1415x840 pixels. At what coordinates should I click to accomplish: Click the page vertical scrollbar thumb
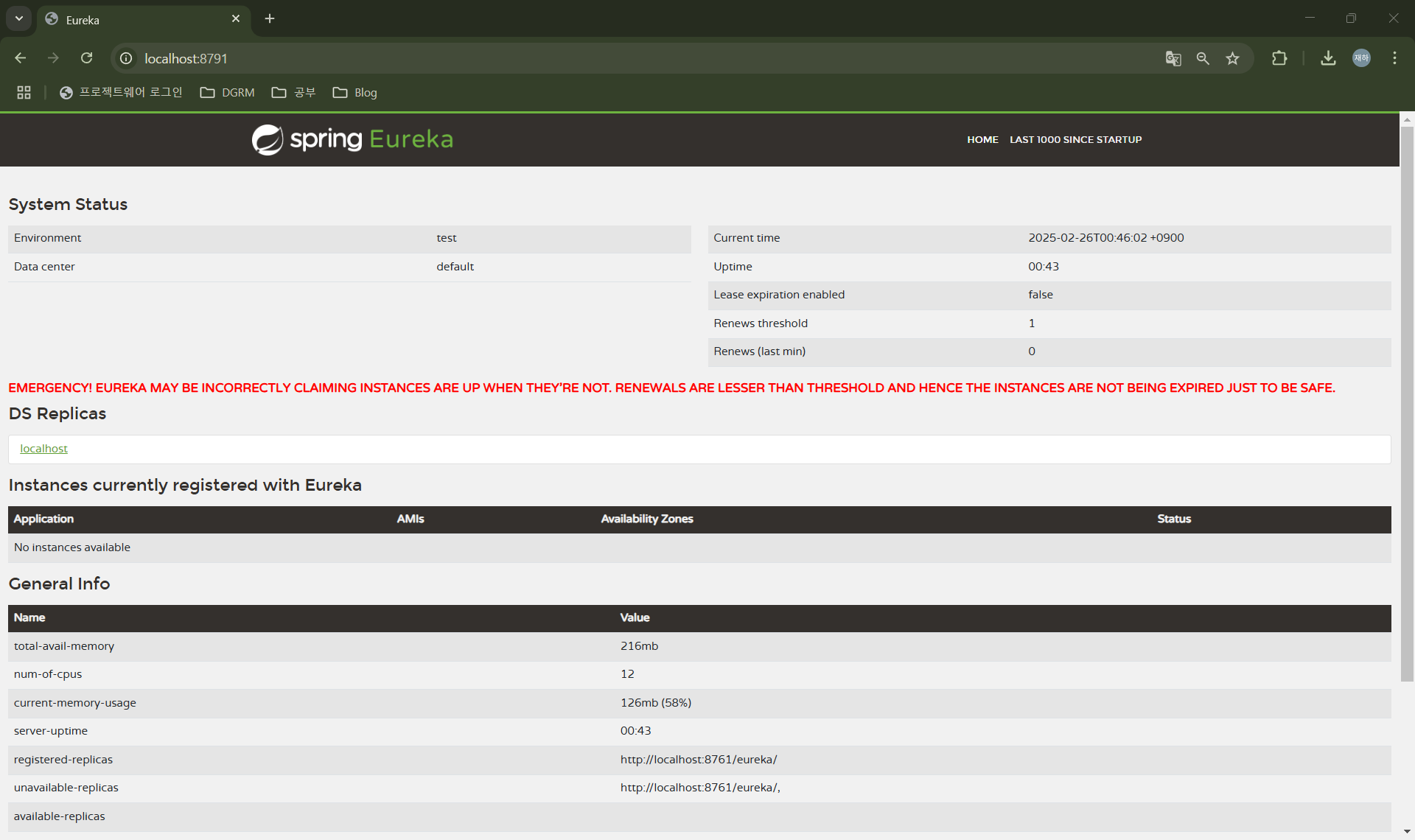1407,404
